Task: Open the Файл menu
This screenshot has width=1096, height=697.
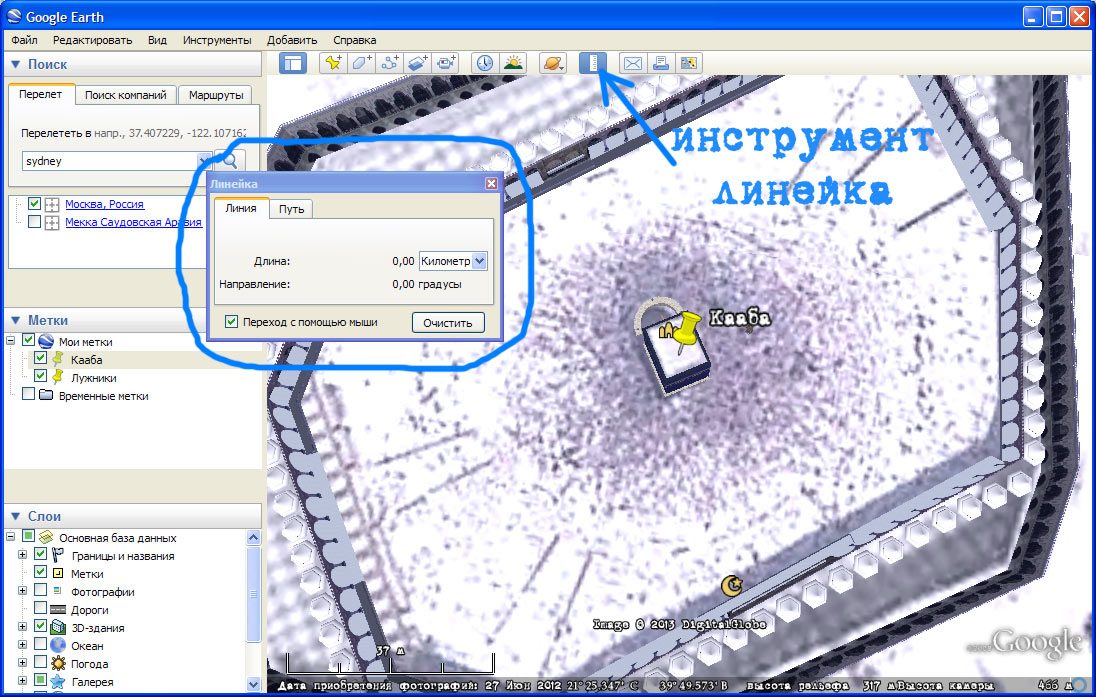Action: click(24, 40)
